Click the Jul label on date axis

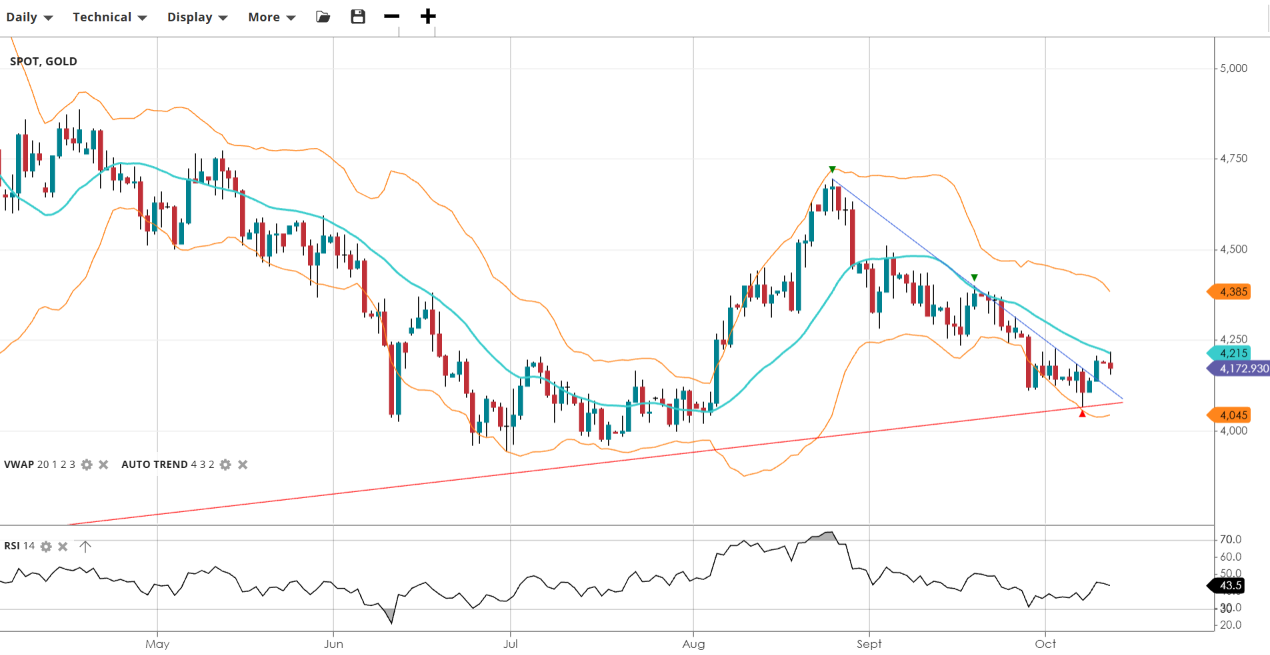(510, 645)
